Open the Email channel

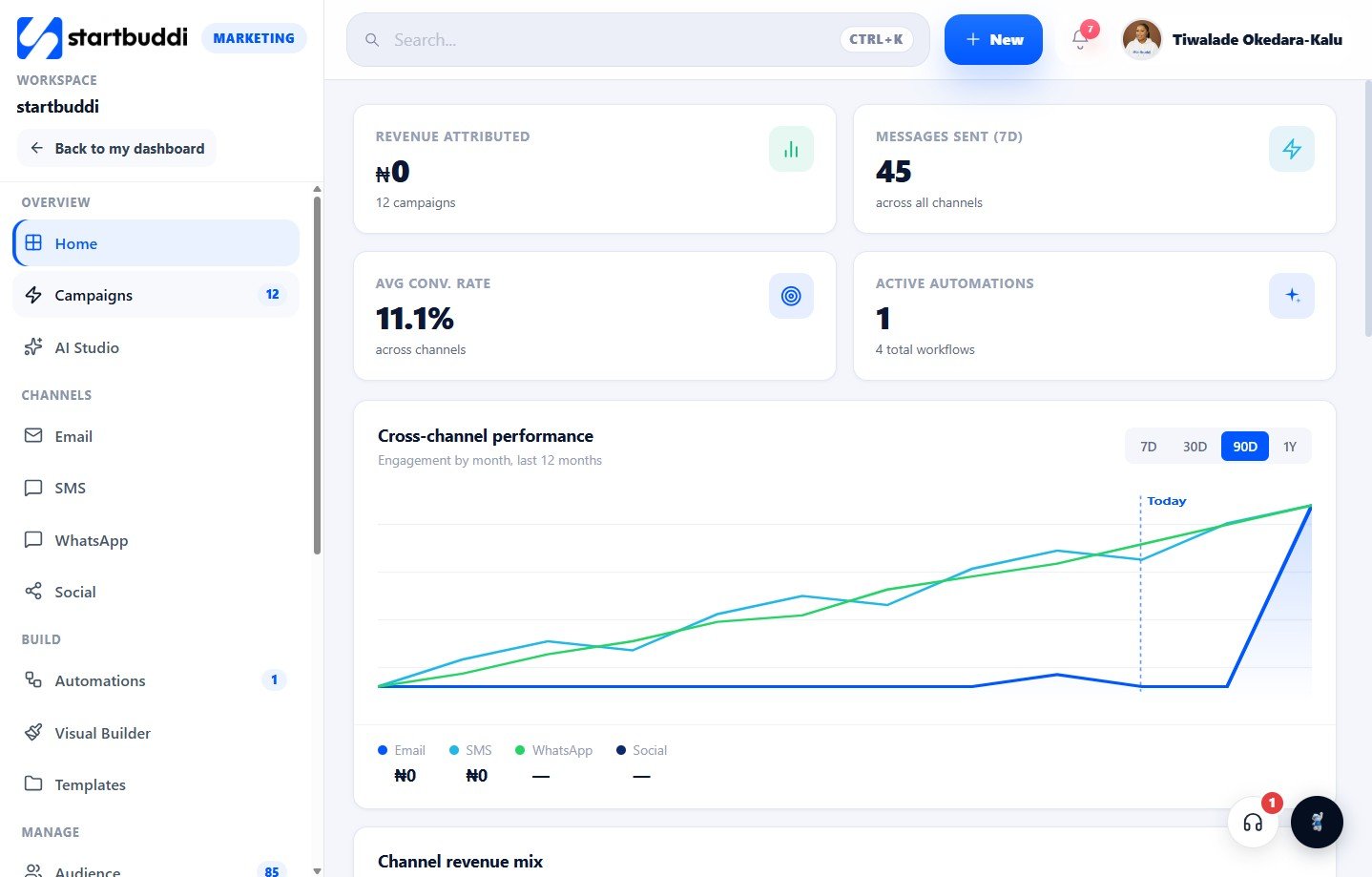tap(156, 436)
